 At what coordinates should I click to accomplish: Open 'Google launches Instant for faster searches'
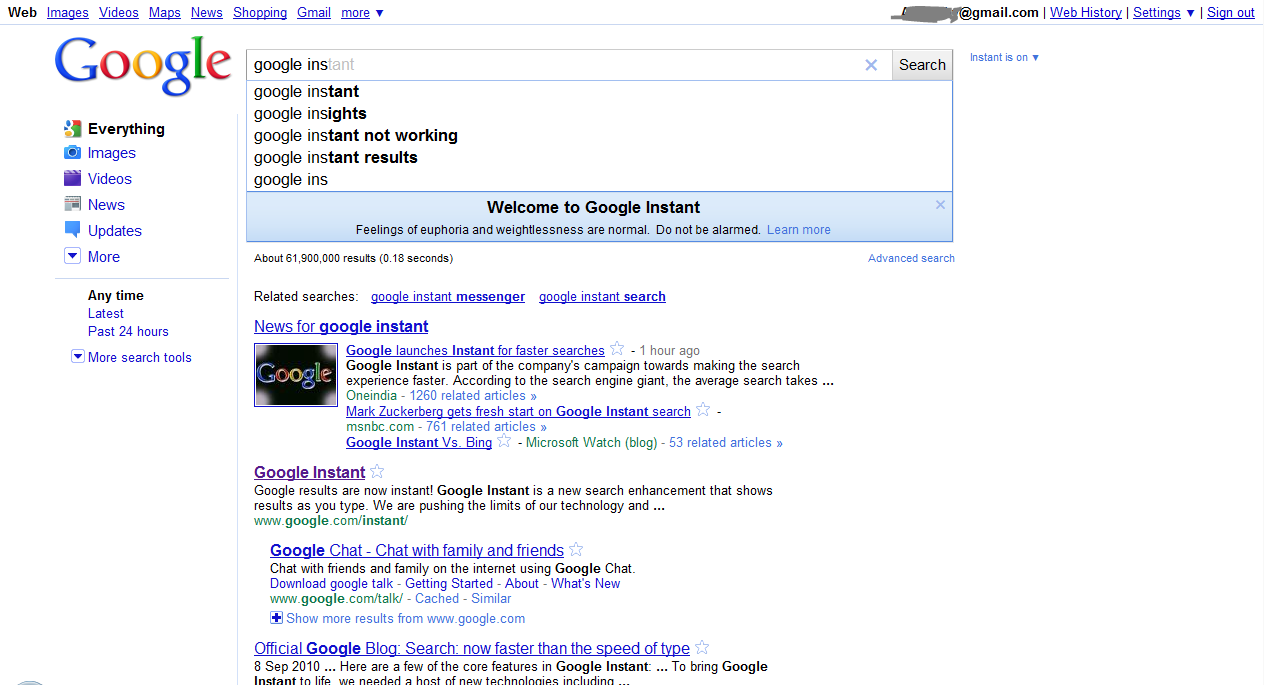pos(475,351)
